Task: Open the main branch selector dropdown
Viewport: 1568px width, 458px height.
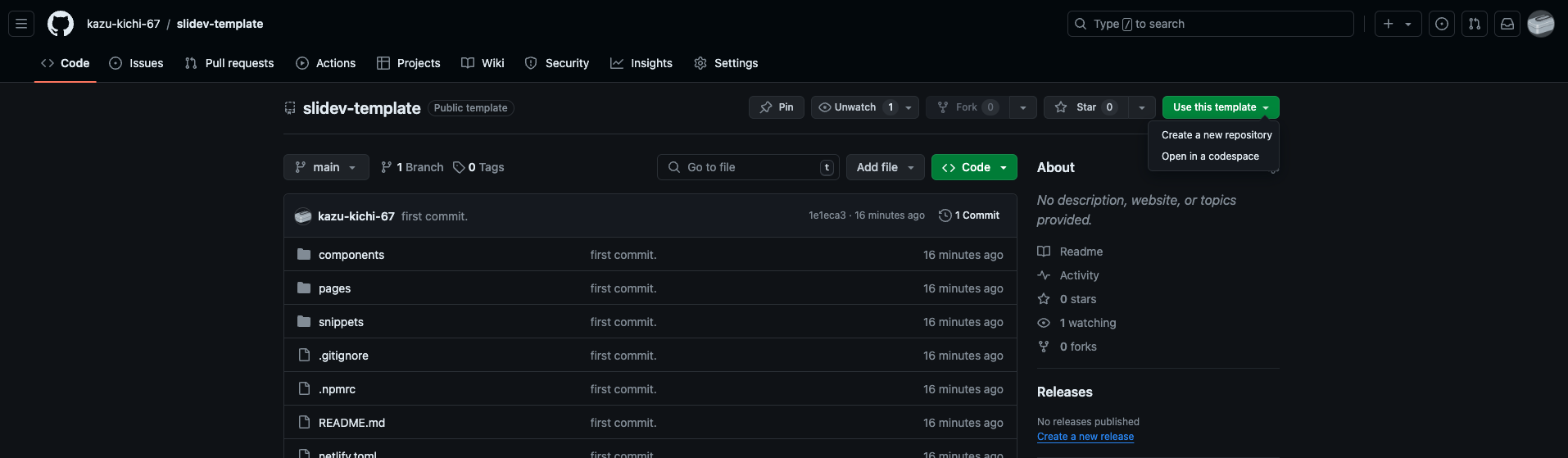Action: (x=326, y=167)
